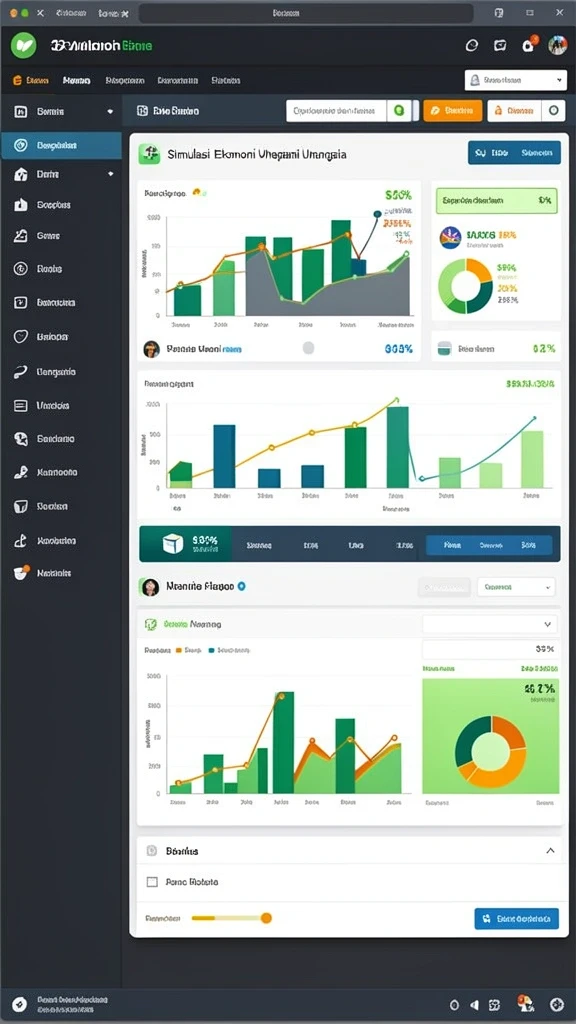Open the white dropdown in the top-right header

pyautogui.click(x=515, y=80)
